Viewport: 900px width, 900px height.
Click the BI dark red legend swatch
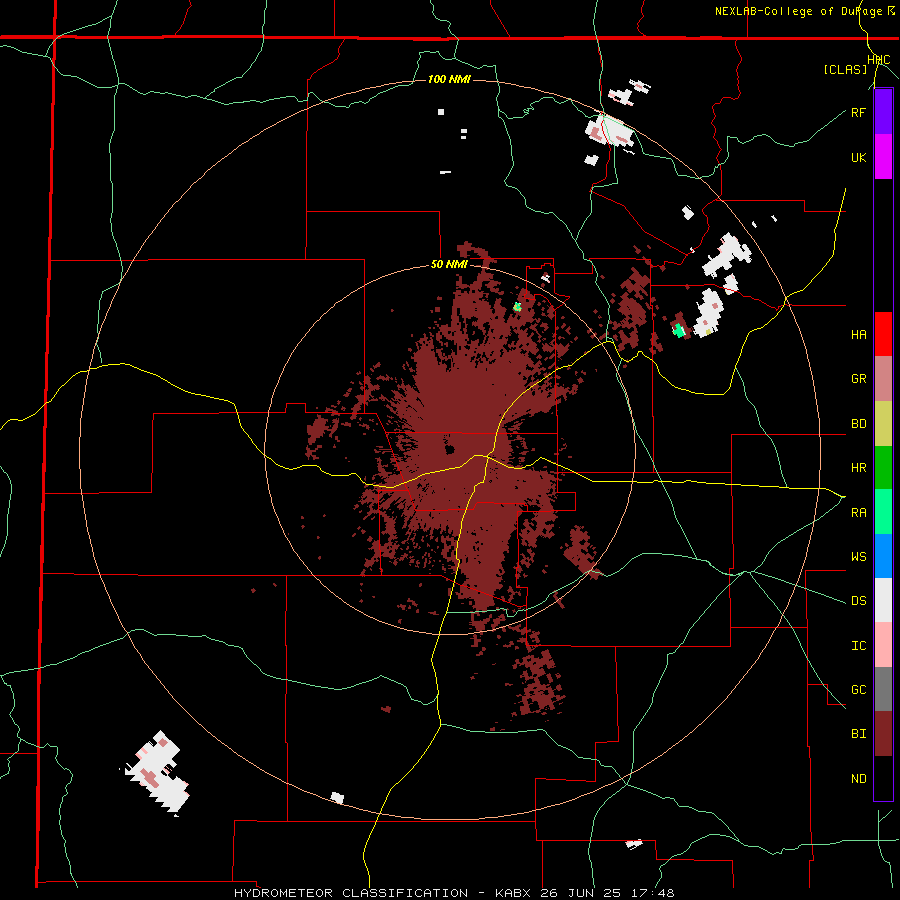(883, 734)
